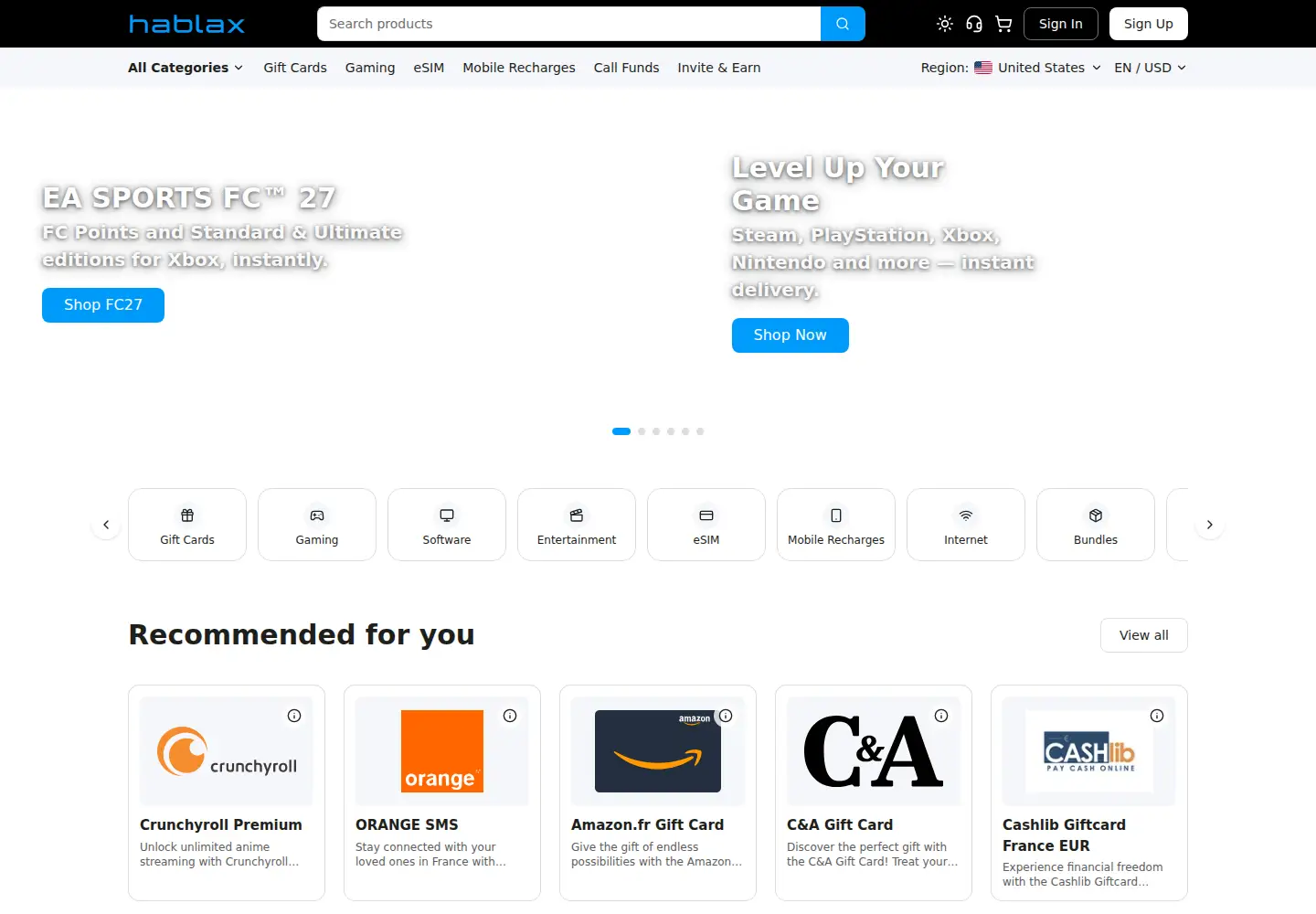Advance categories with right chevron arrow
Image resolution: width=1316 pixels, height=914 pixels.
(1209, 525)
